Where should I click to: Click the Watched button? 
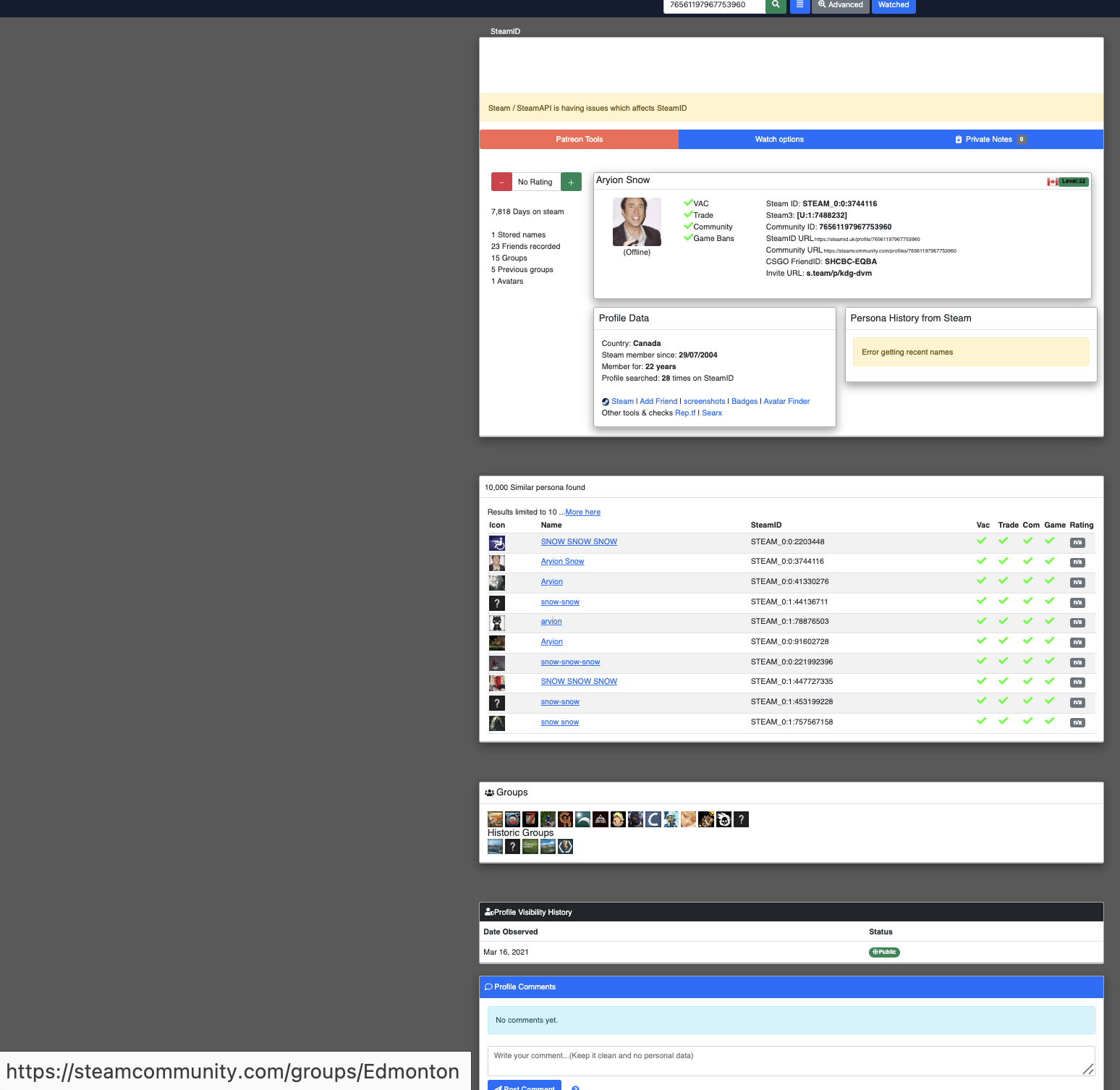894,5
